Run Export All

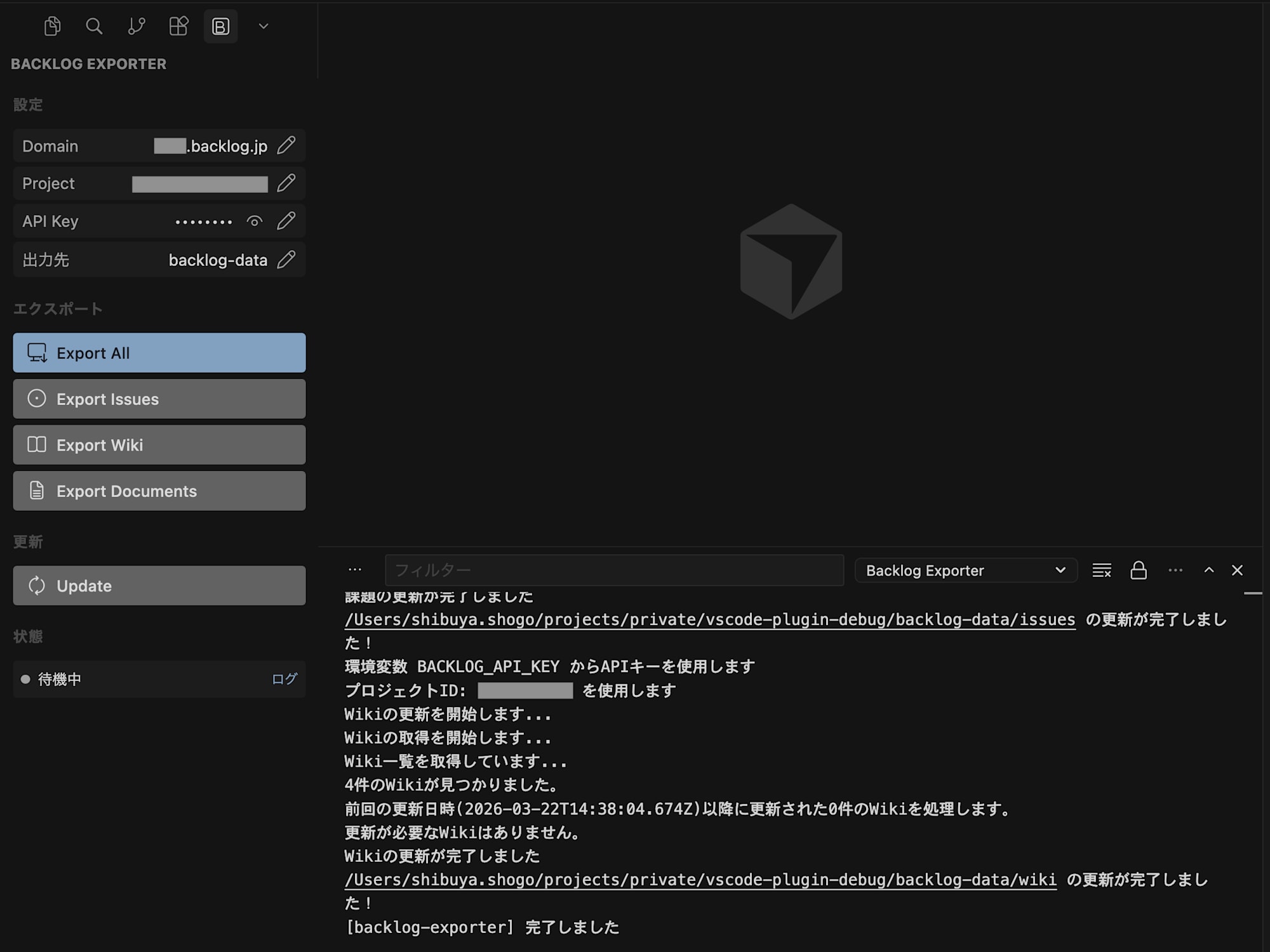click(x=159, y=353)
